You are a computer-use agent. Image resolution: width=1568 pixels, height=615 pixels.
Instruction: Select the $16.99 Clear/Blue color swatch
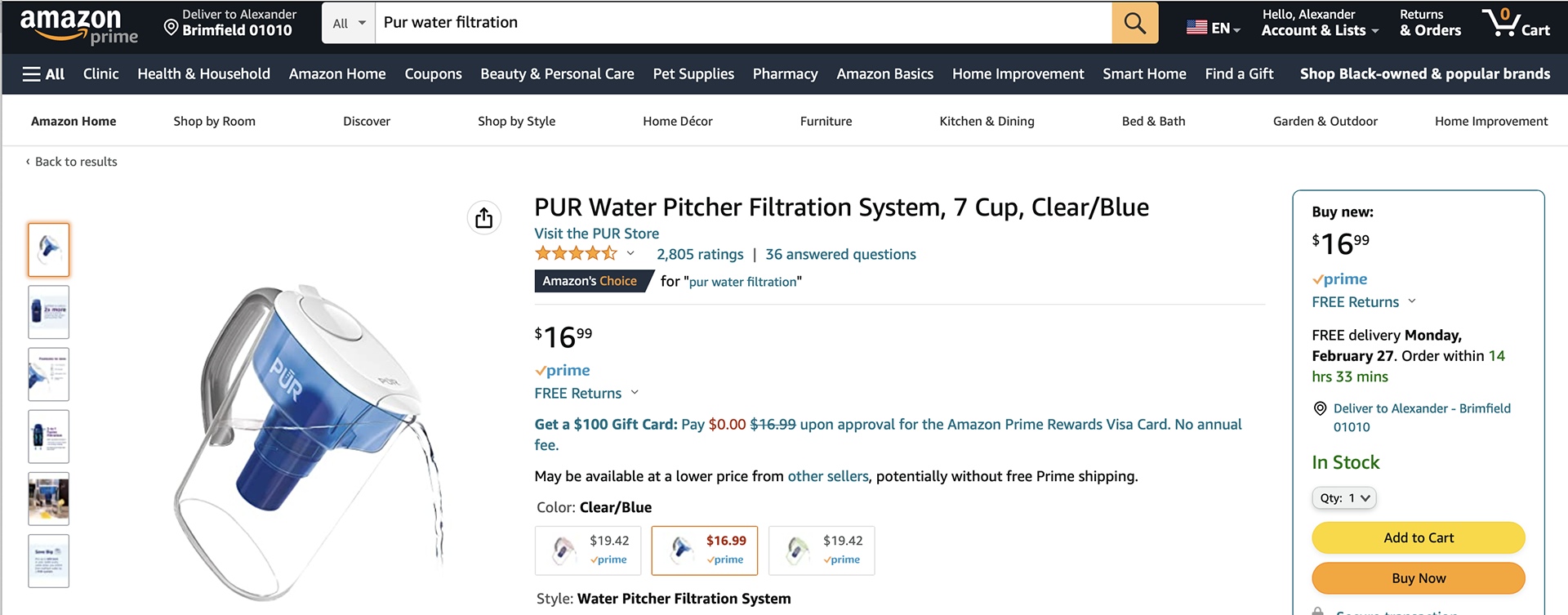point(705,550)
